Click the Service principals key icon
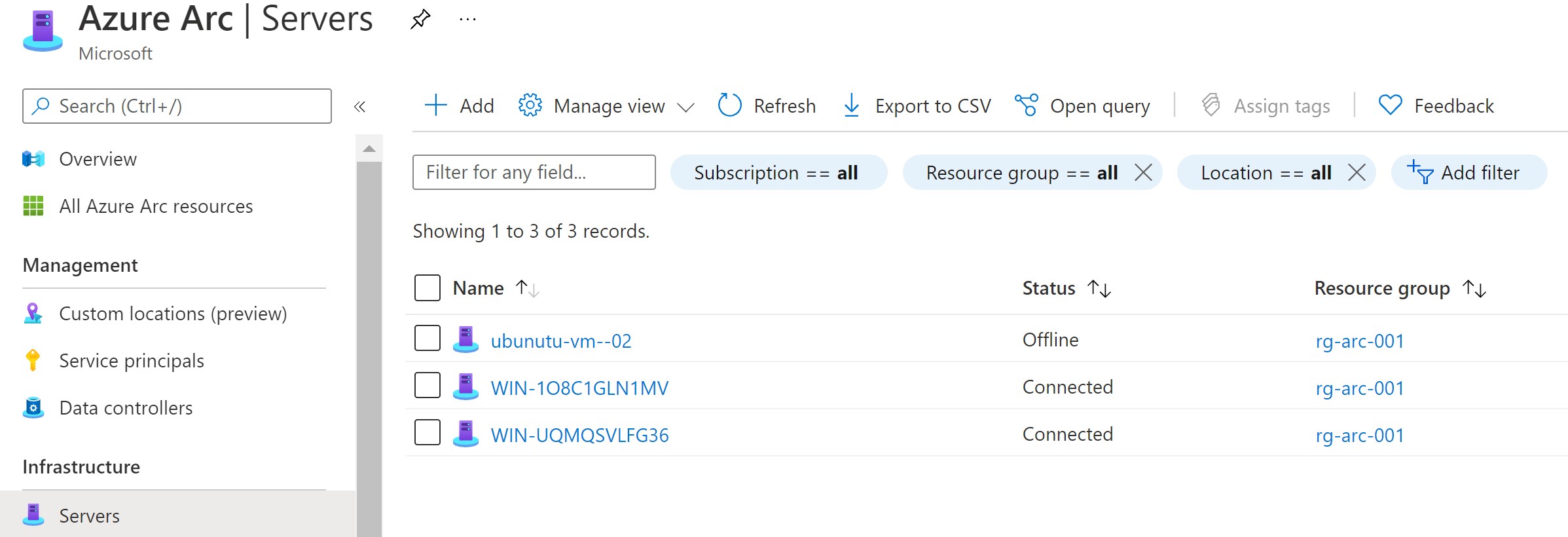Viewport: 1568px width, 537px height. (33, 361)
